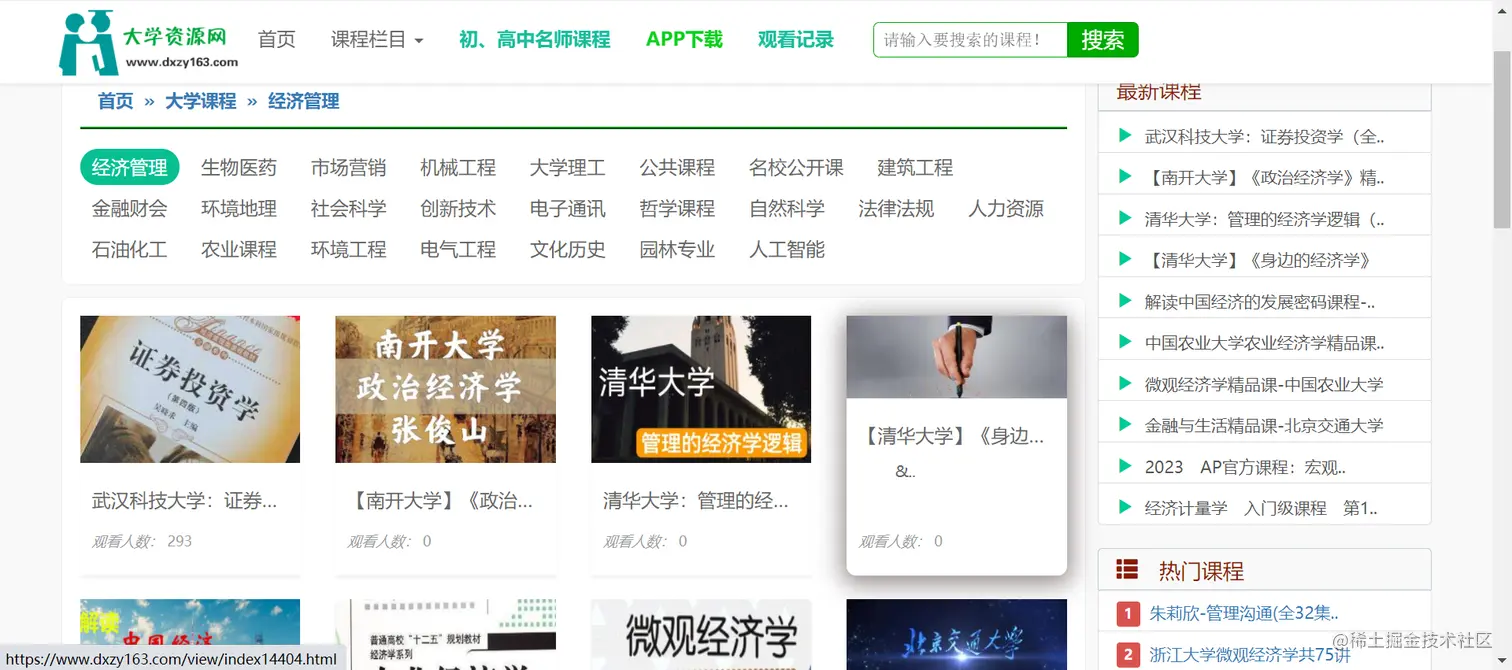Expand the 课程栏目 dropdown menu
This screenshot has width=1512, height=670.
click(x=377, y=40)
